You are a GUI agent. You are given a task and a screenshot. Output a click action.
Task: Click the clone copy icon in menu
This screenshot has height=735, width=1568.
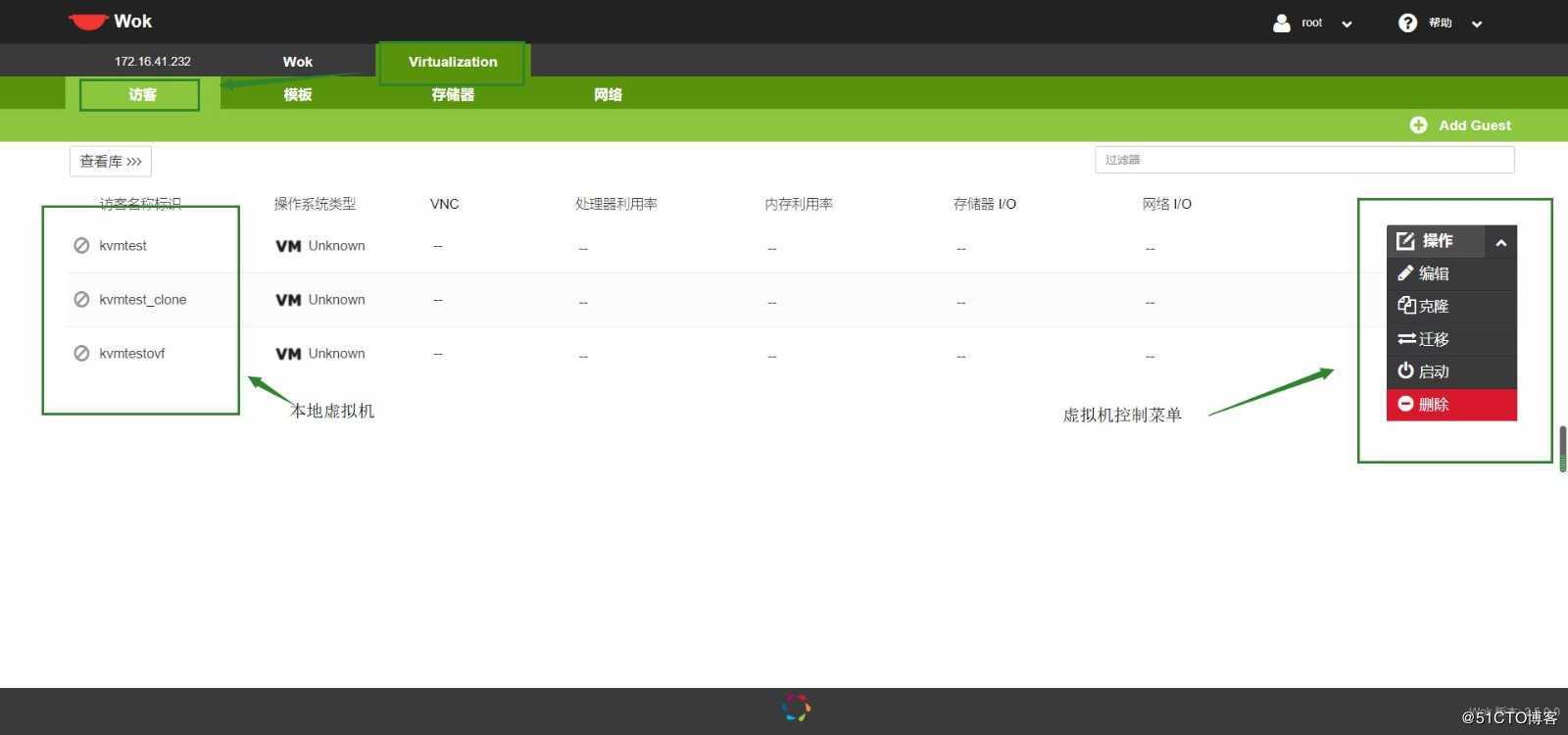click(x=1406, y=305)
